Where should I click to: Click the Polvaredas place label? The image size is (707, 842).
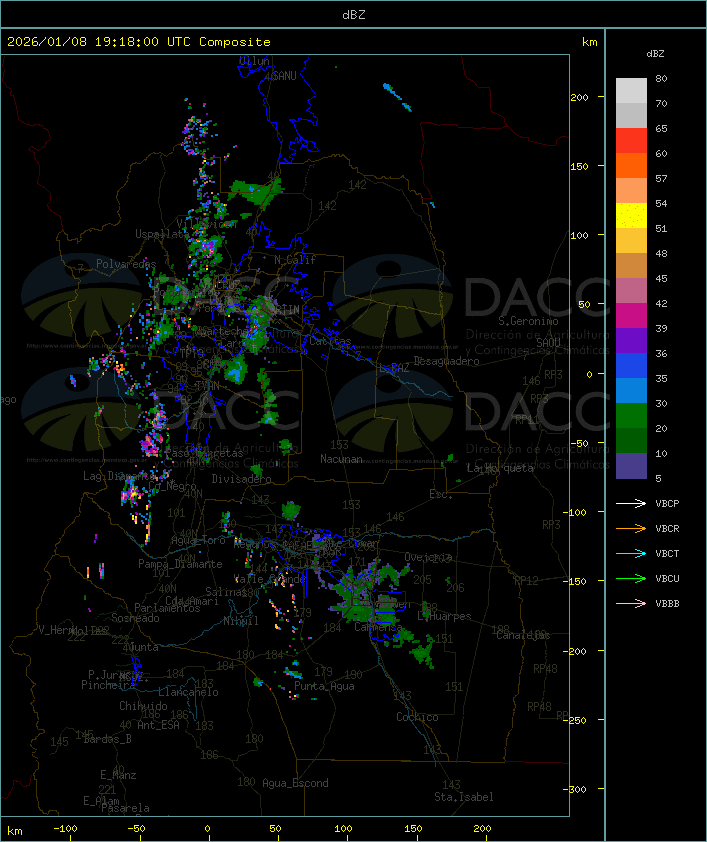click(125, 264)
